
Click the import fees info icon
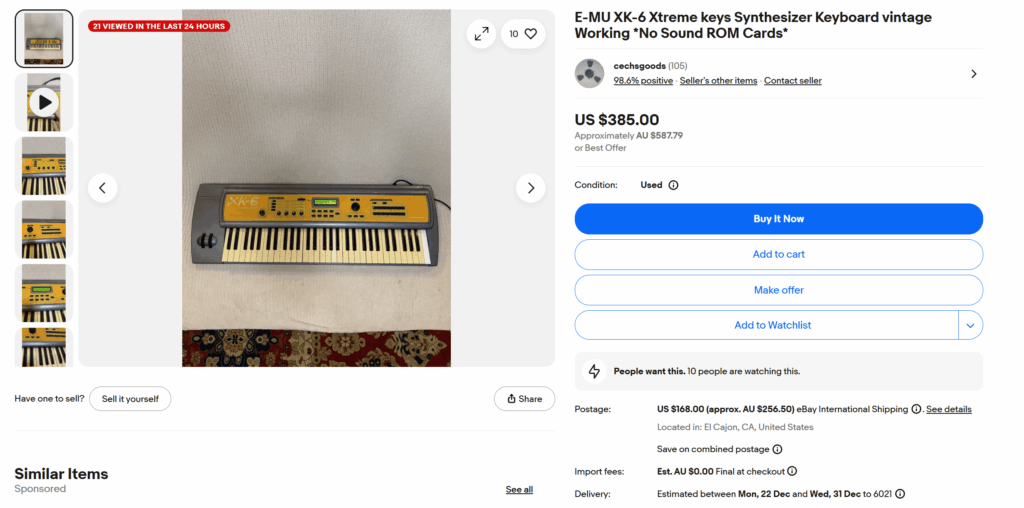(792, 471)
